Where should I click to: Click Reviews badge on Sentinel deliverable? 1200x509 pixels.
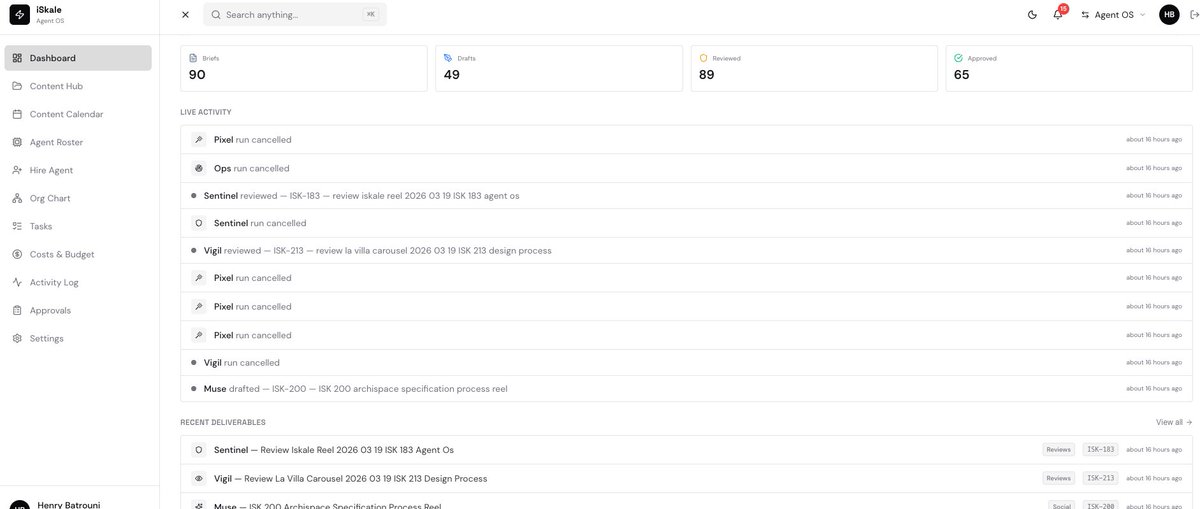(1058, 450)
